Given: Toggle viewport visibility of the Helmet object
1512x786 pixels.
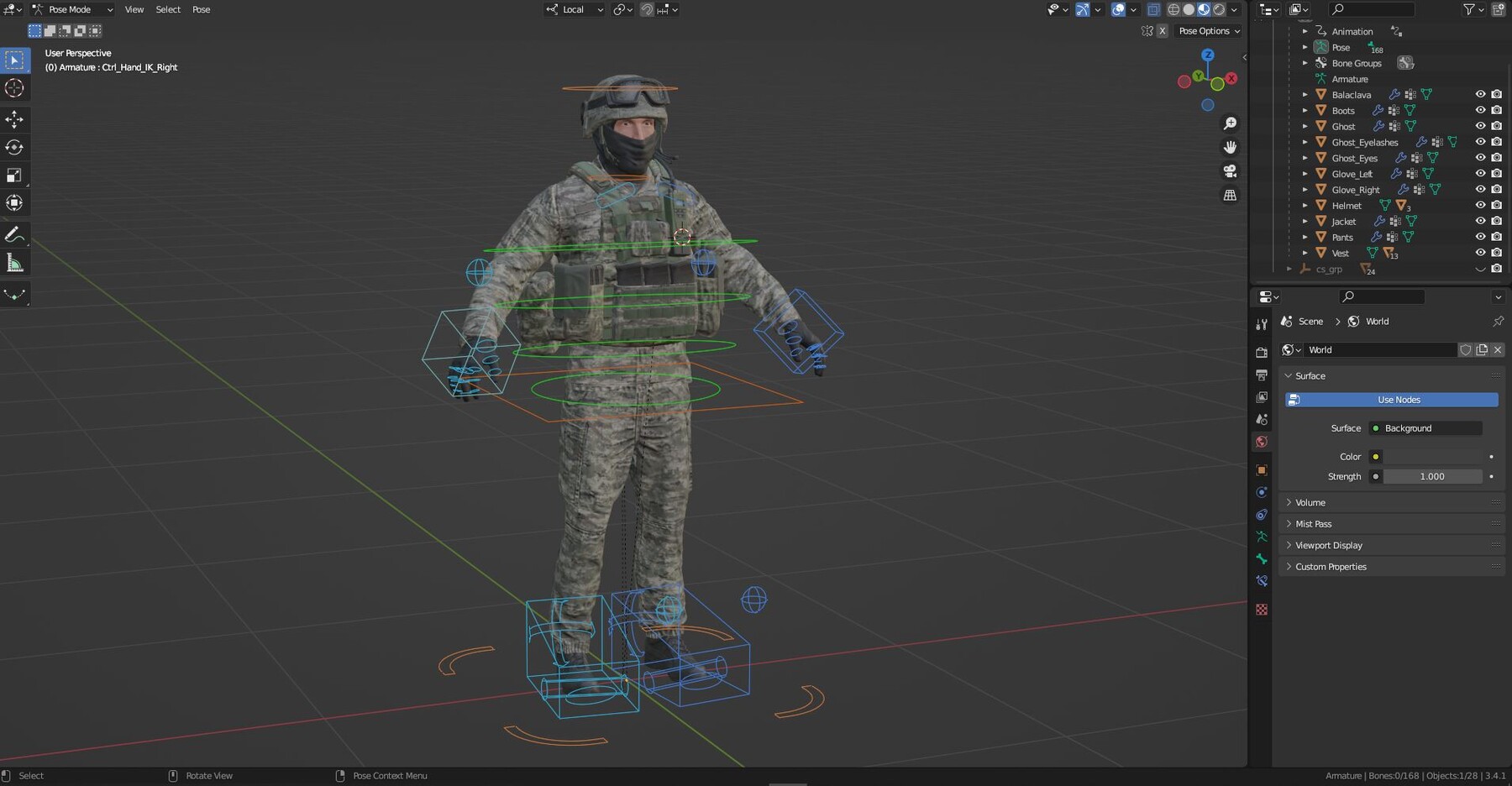Looking at the screenshot, I should click(x=1480, y=205).
